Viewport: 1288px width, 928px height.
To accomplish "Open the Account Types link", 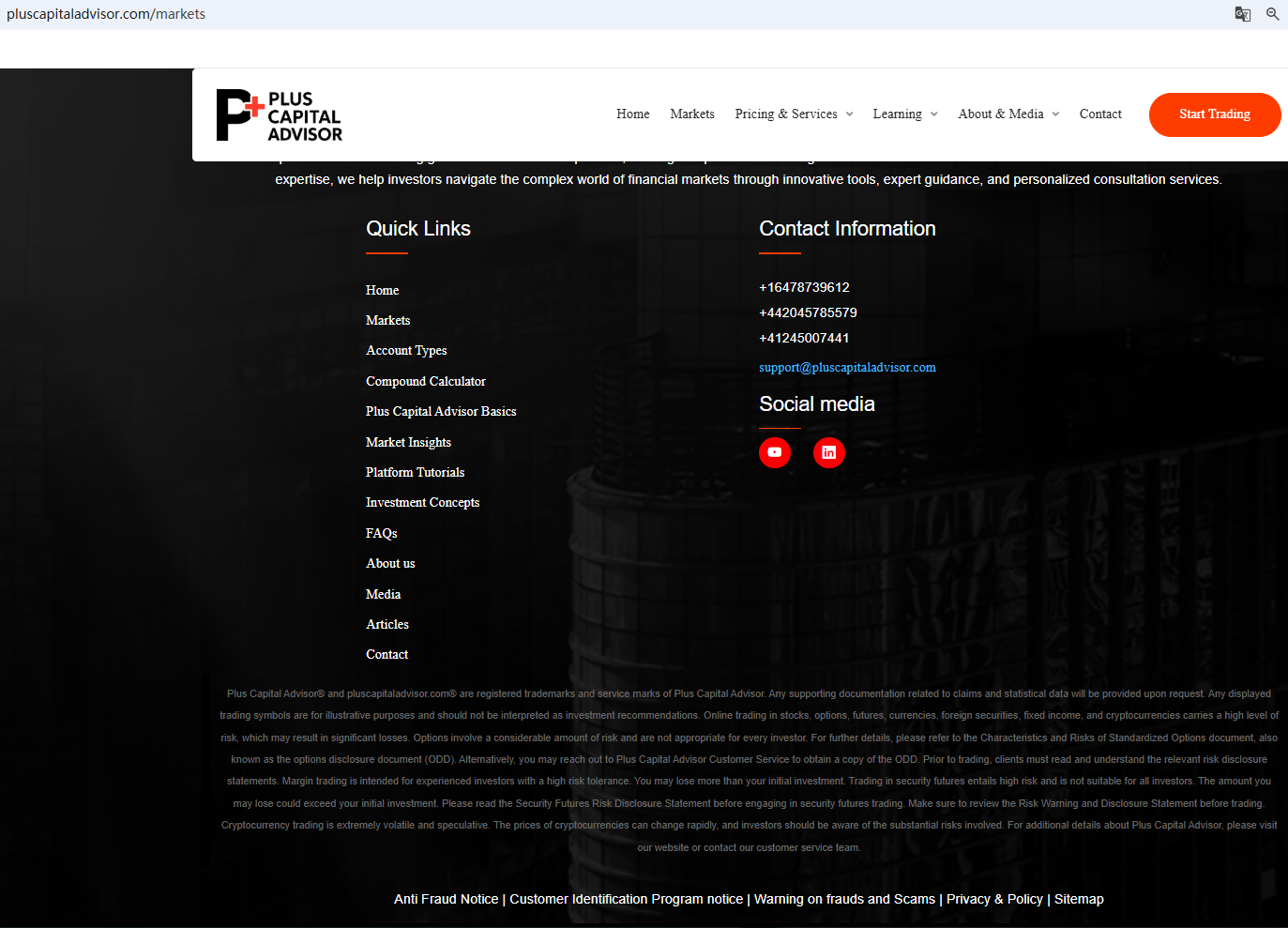I will [x=406, y=350].
